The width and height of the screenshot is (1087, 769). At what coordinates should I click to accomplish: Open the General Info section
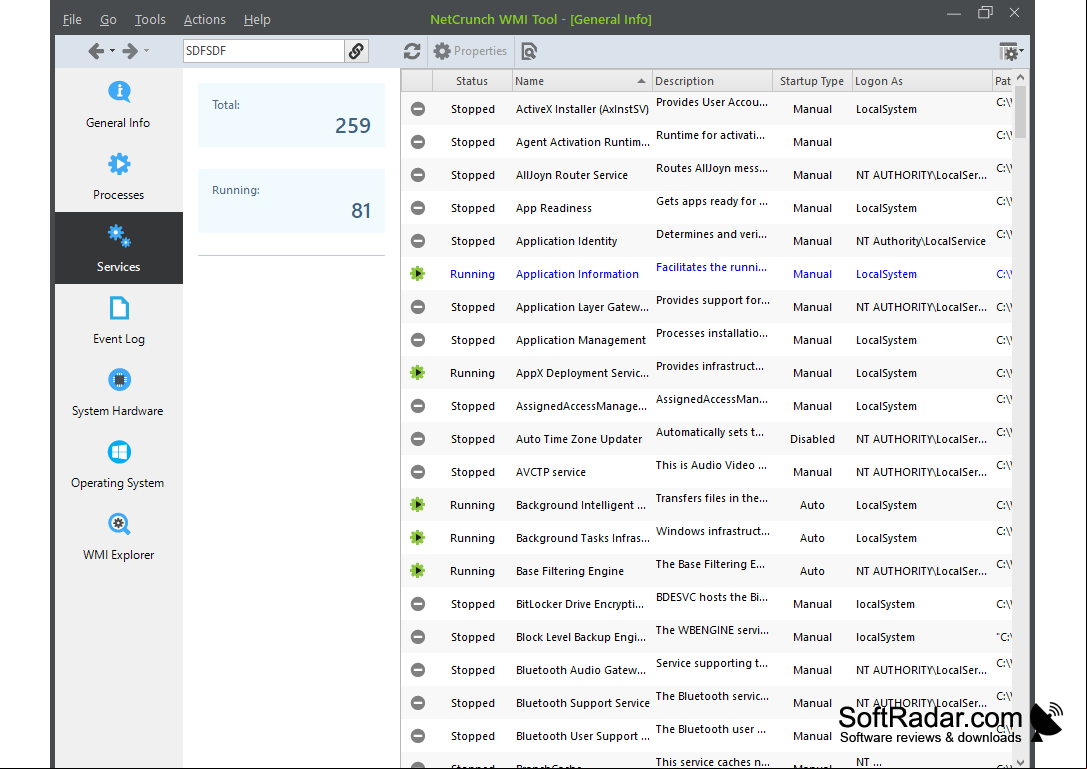click(119, 104)
